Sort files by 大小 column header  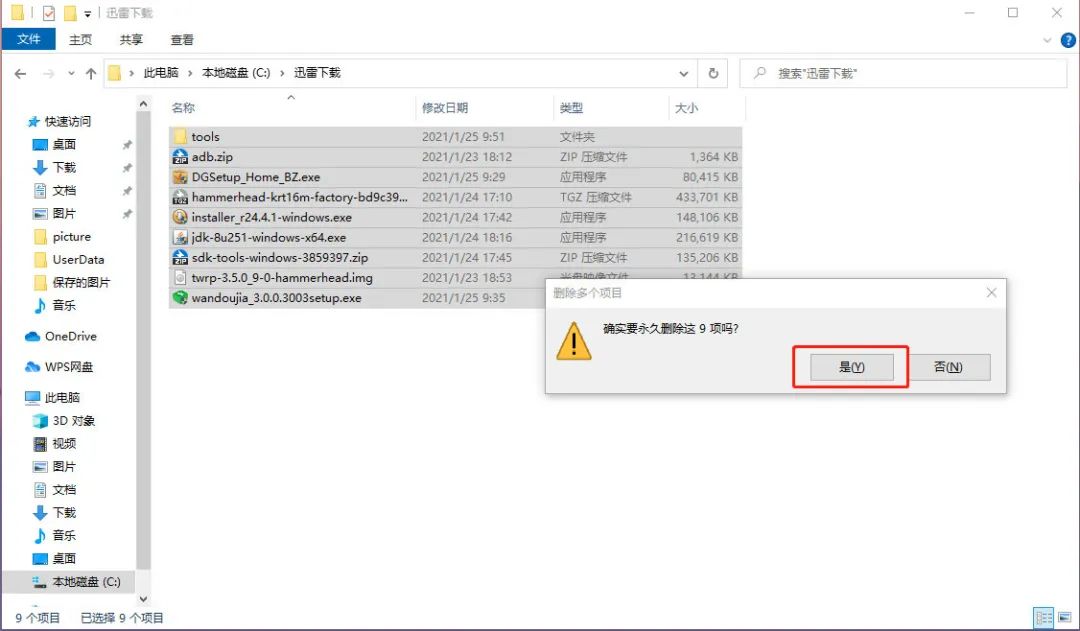[x=687, y=107]
